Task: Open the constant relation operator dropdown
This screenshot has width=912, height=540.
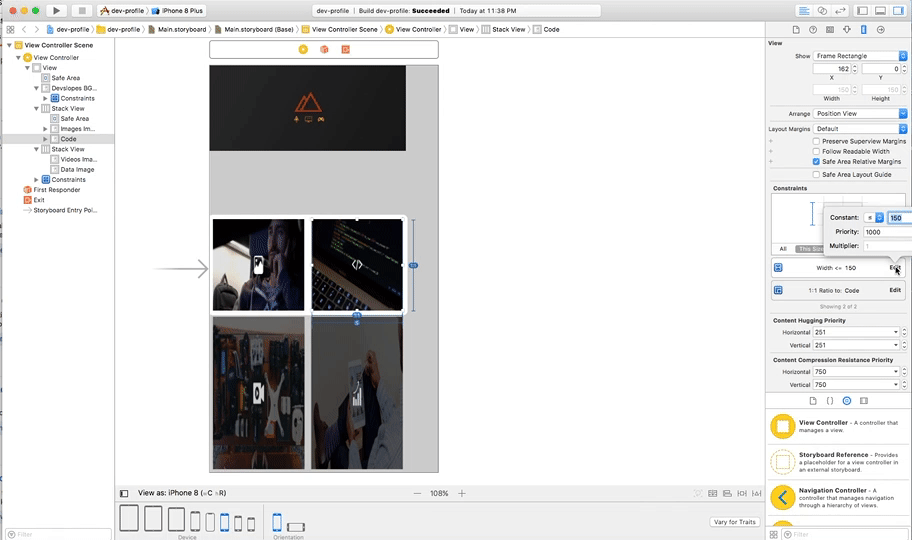Action: pyautogui.click(x=874, y=218)
